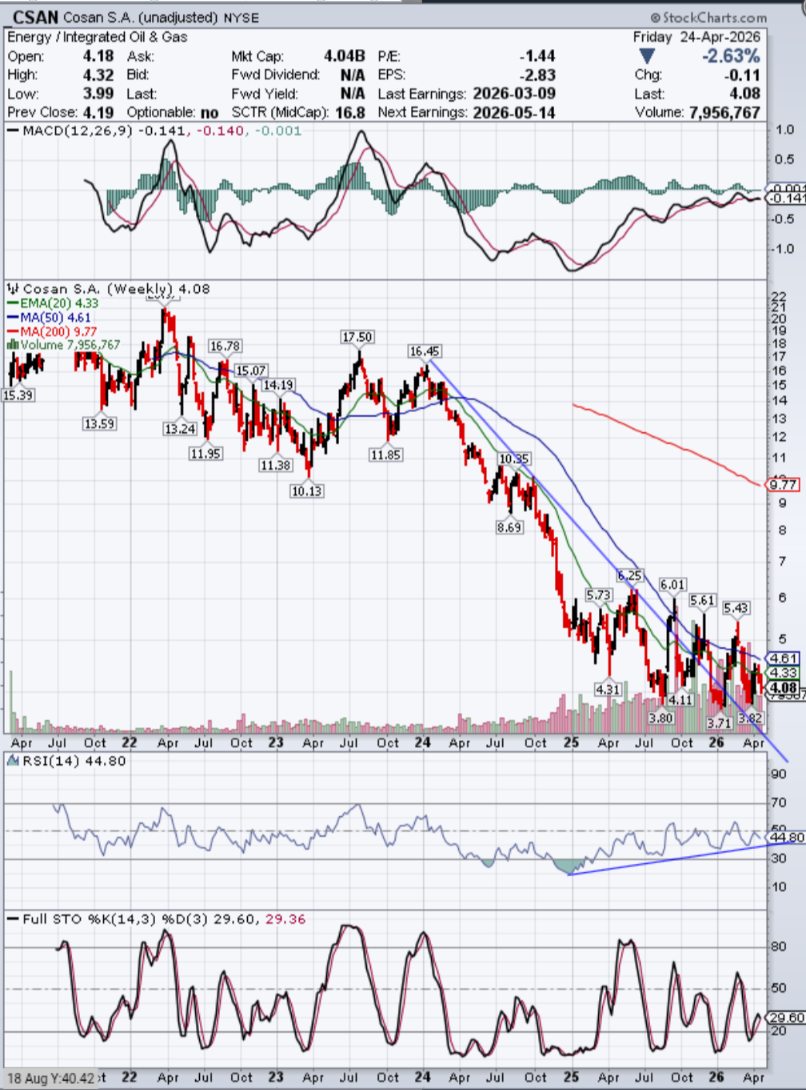
Task: Click the MA(200) 9.77 legend entry
Action: [x=58, y=332]
